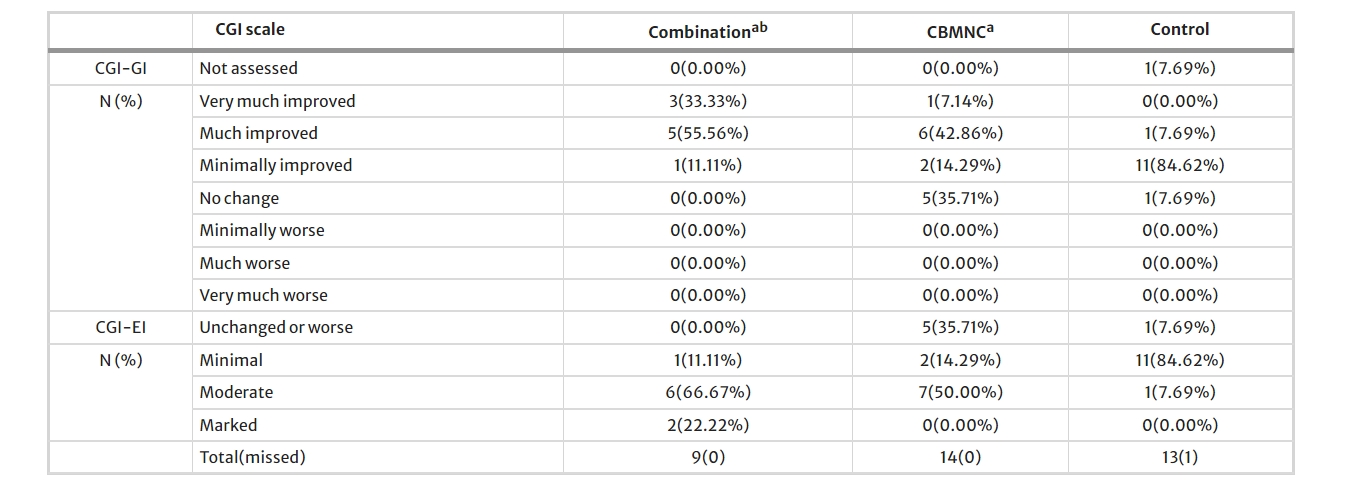Select the 7(50.00%) CBMNC cell
This screenshot has height=491, width=1347.
(x=960, y=392)
